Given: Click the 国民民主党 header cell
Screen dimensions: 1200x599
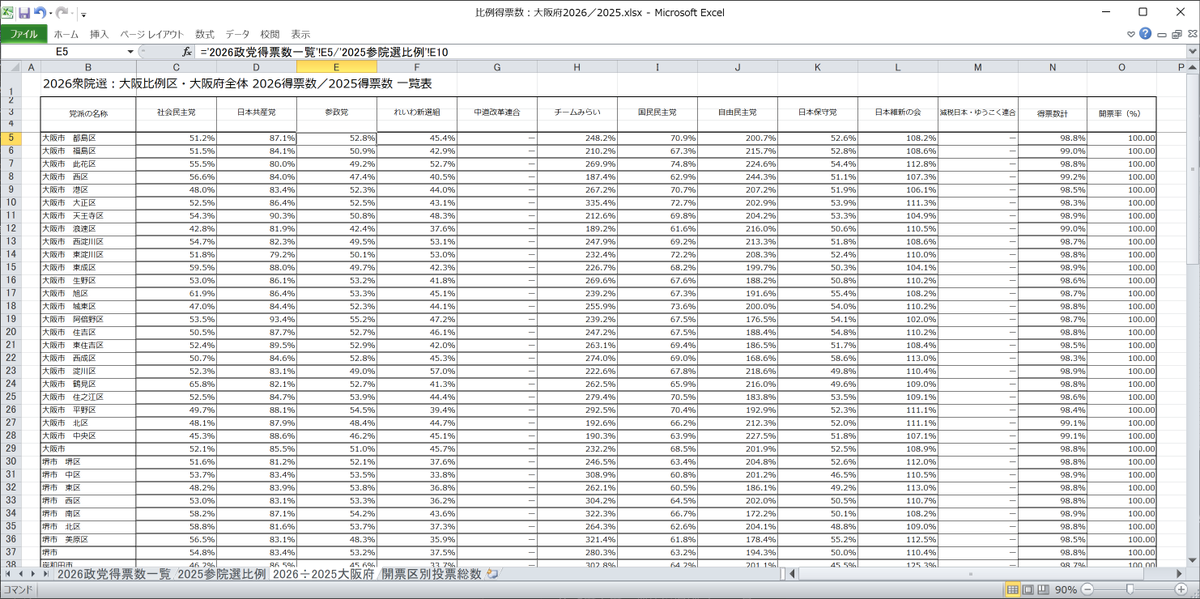Looking at the screenshot, I should (x=657, y=113).
